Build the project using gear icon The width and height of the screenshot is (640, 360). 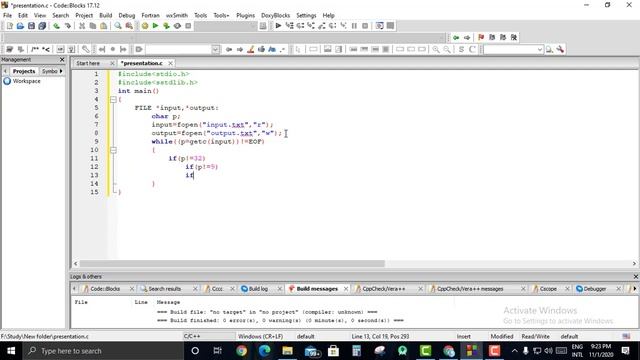click(x=144, y=26)
